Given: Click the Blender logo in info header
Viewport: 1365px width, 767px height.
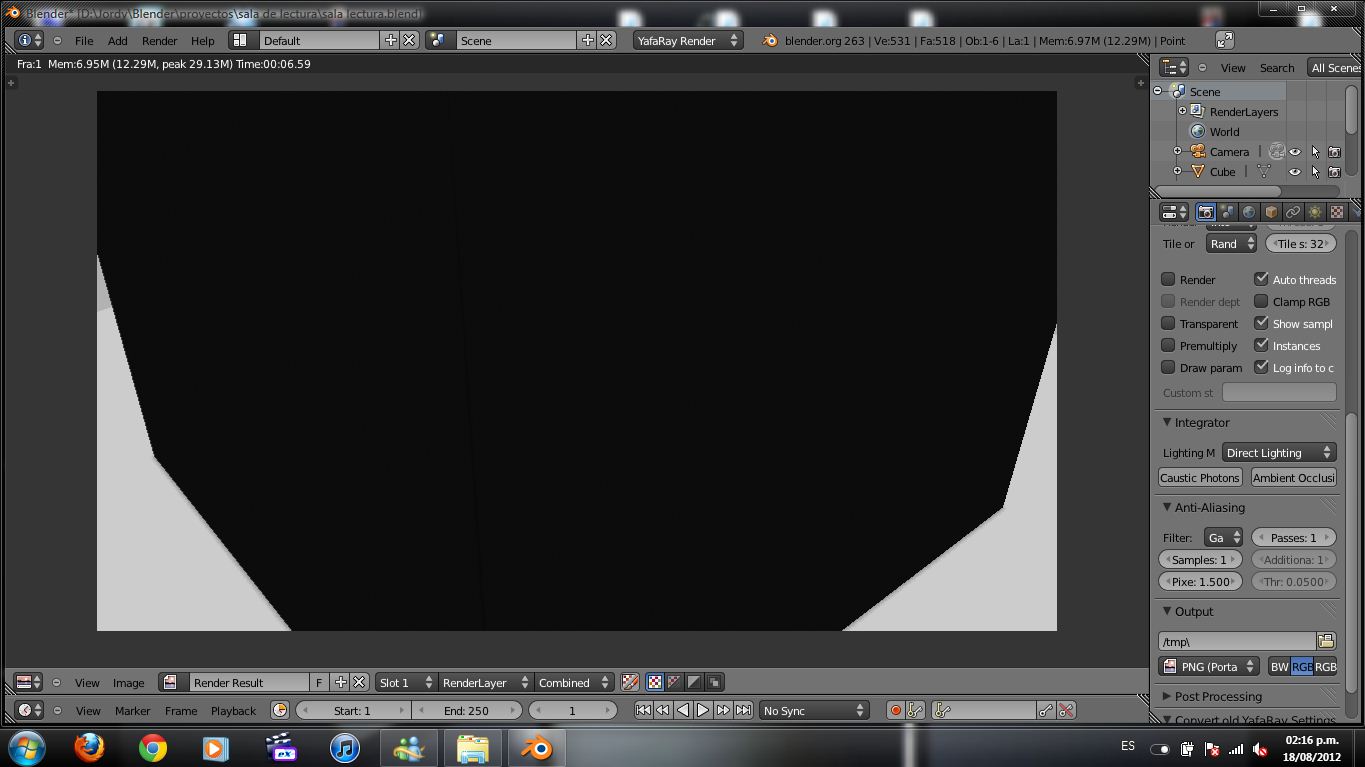Looking at the screenshot, I should (x=770, y=41).
